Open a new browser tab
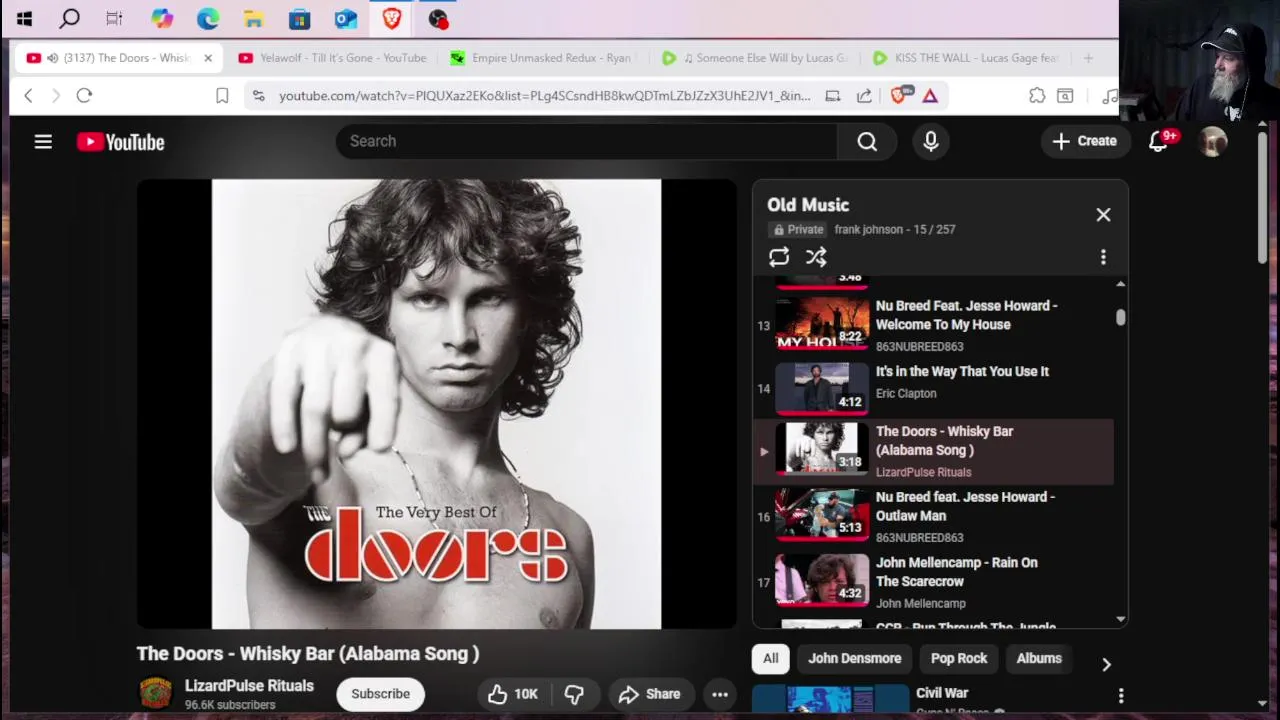This screenshot has height=720, width=1280. 1088,58
